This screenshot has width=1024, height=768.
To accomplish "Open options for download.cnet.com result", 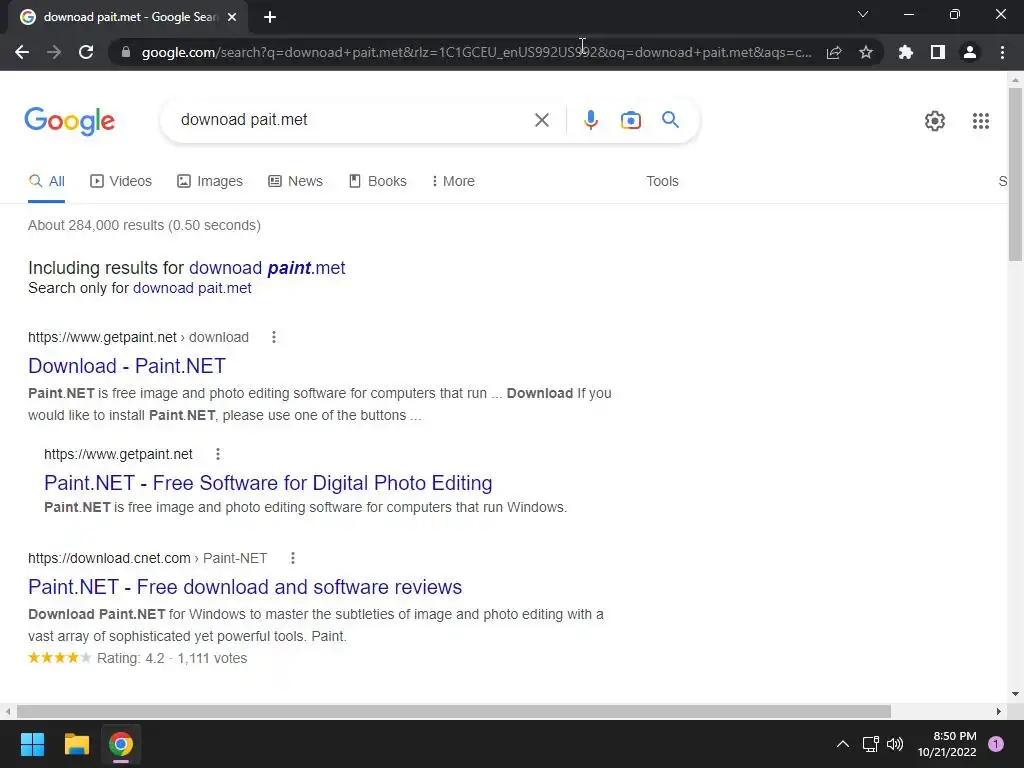I will pos(293,558).
